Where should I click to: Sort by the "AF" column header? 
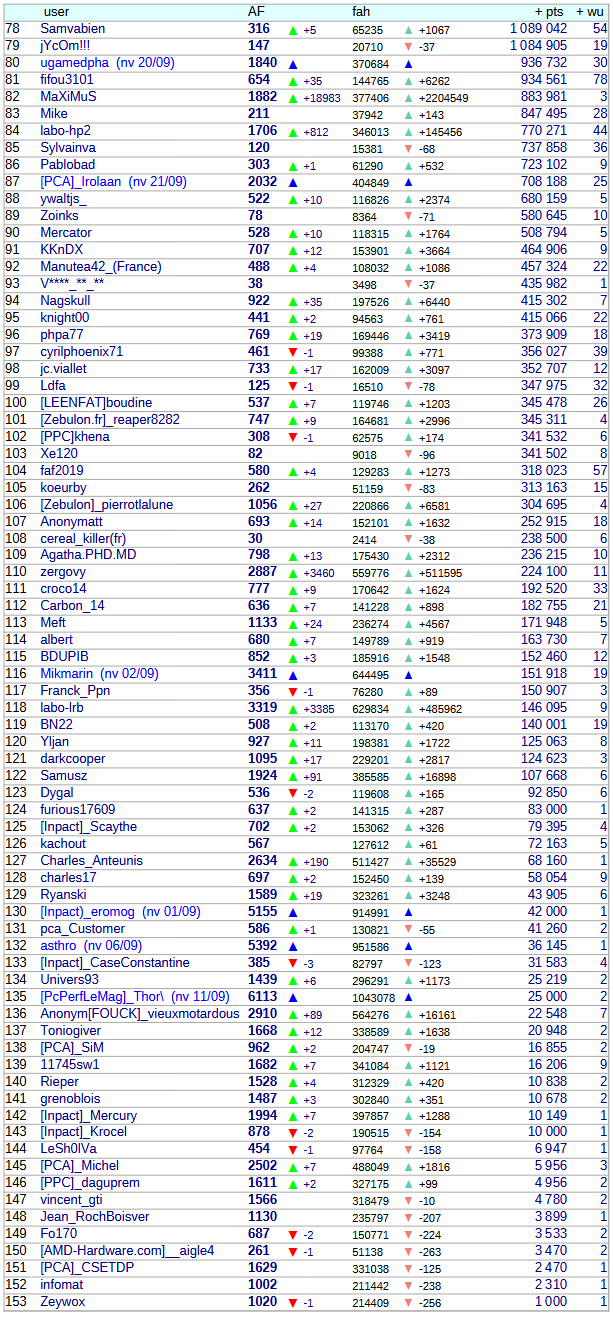[x=257, y=12]
